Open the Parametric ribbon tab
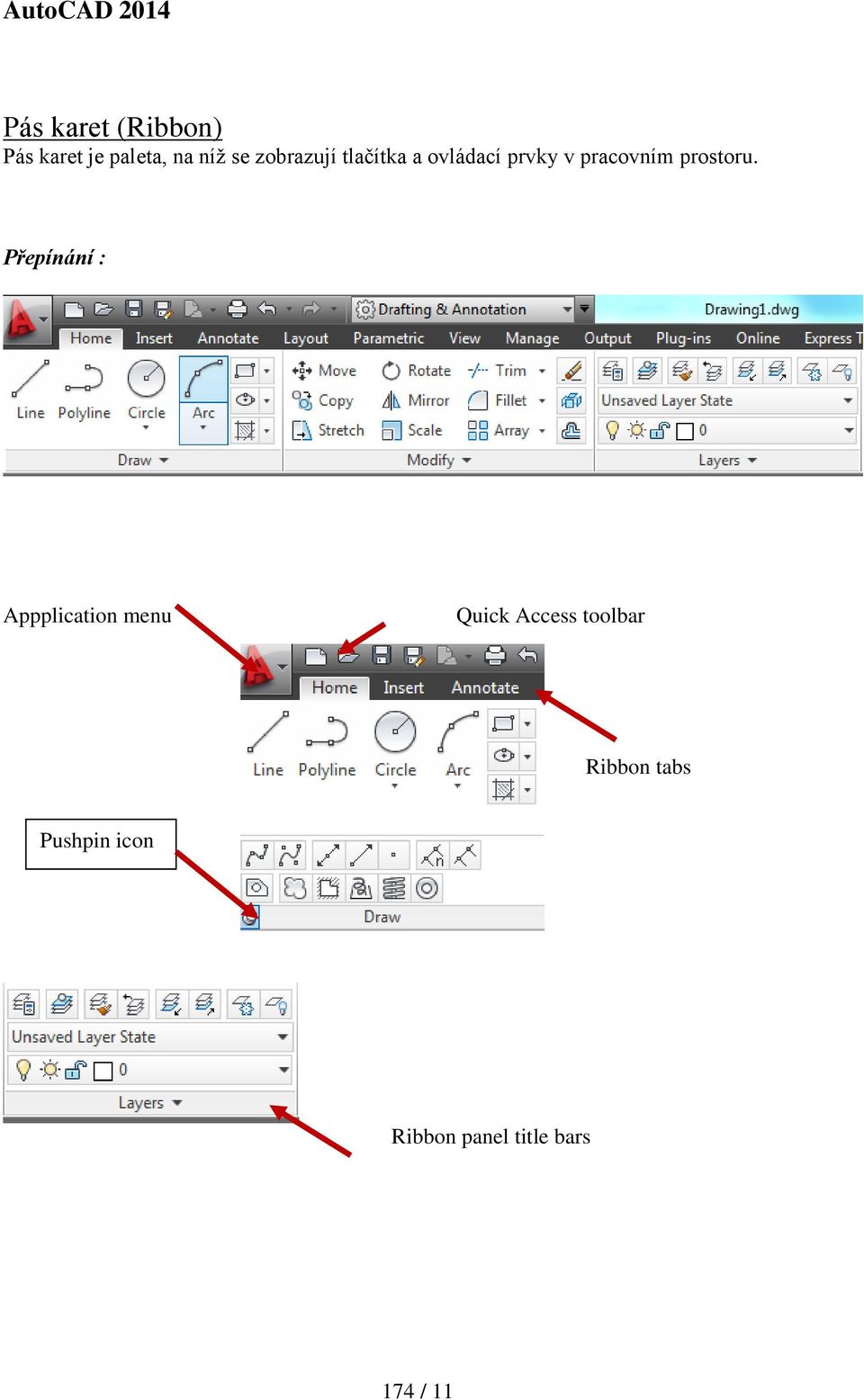864x1400 pixels. pyautogui.click(x=388, y=338)
